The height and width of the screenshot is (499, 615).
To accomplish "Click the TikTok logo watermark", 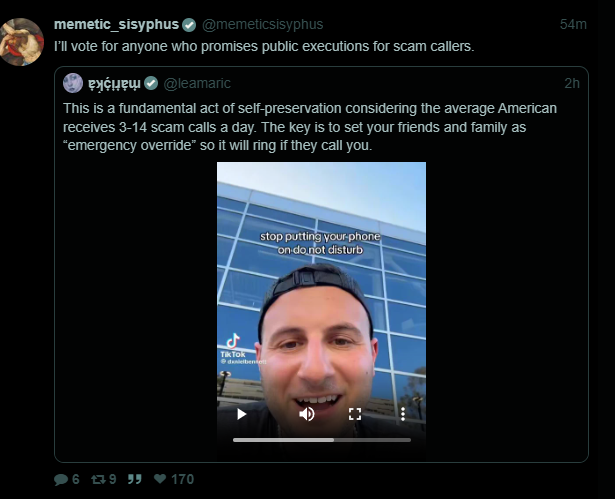I will (233, 345).
